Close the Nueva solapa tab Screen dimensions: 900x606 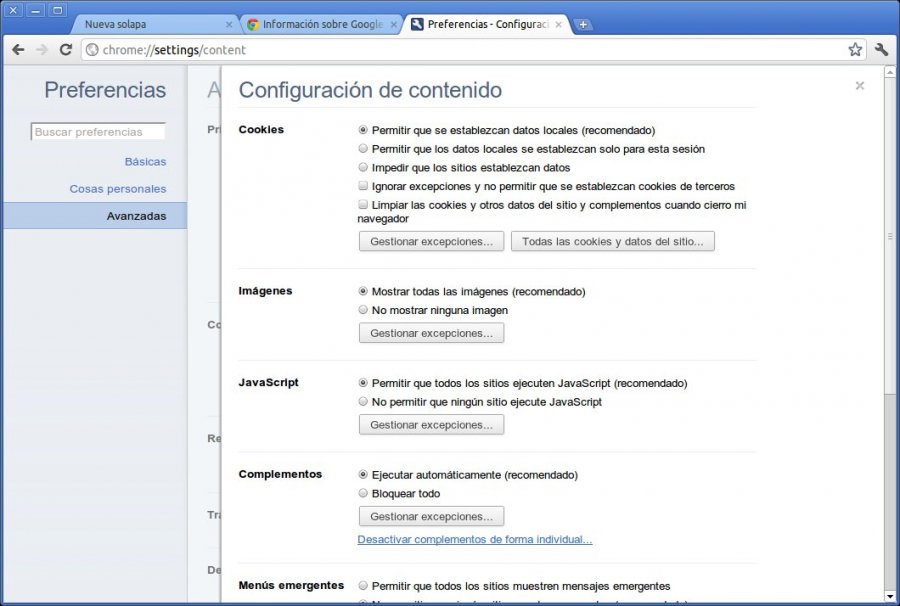229,25
